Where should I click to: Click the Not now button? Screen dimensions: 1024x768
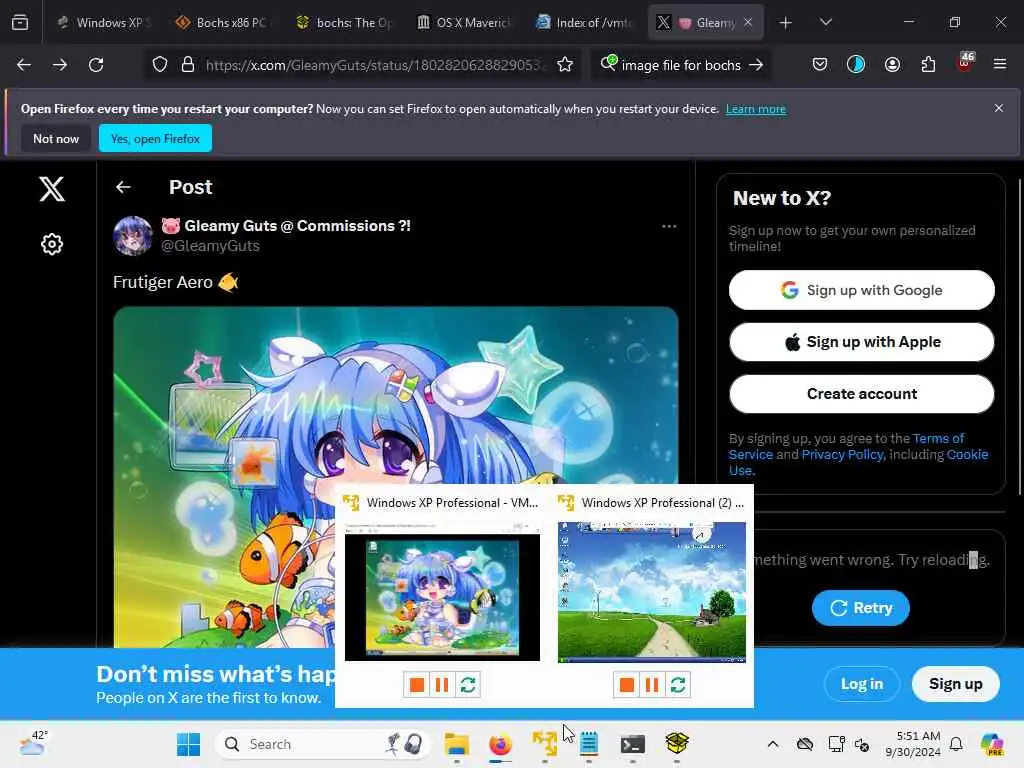click(x=56, y=138)
